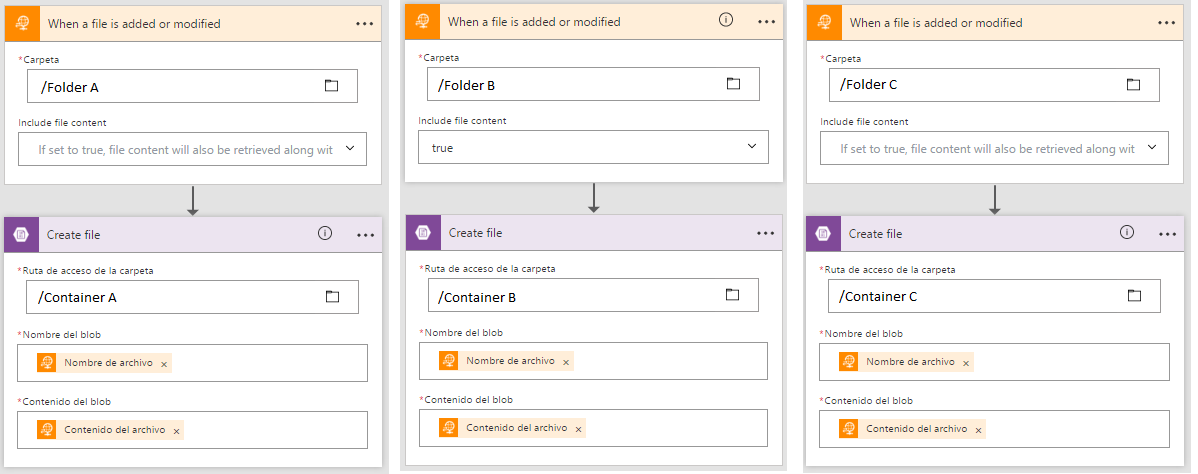Open more options for Create file Container B
Image resolution: width=1198 pixels, height=474 pixels.
(766, 233)
